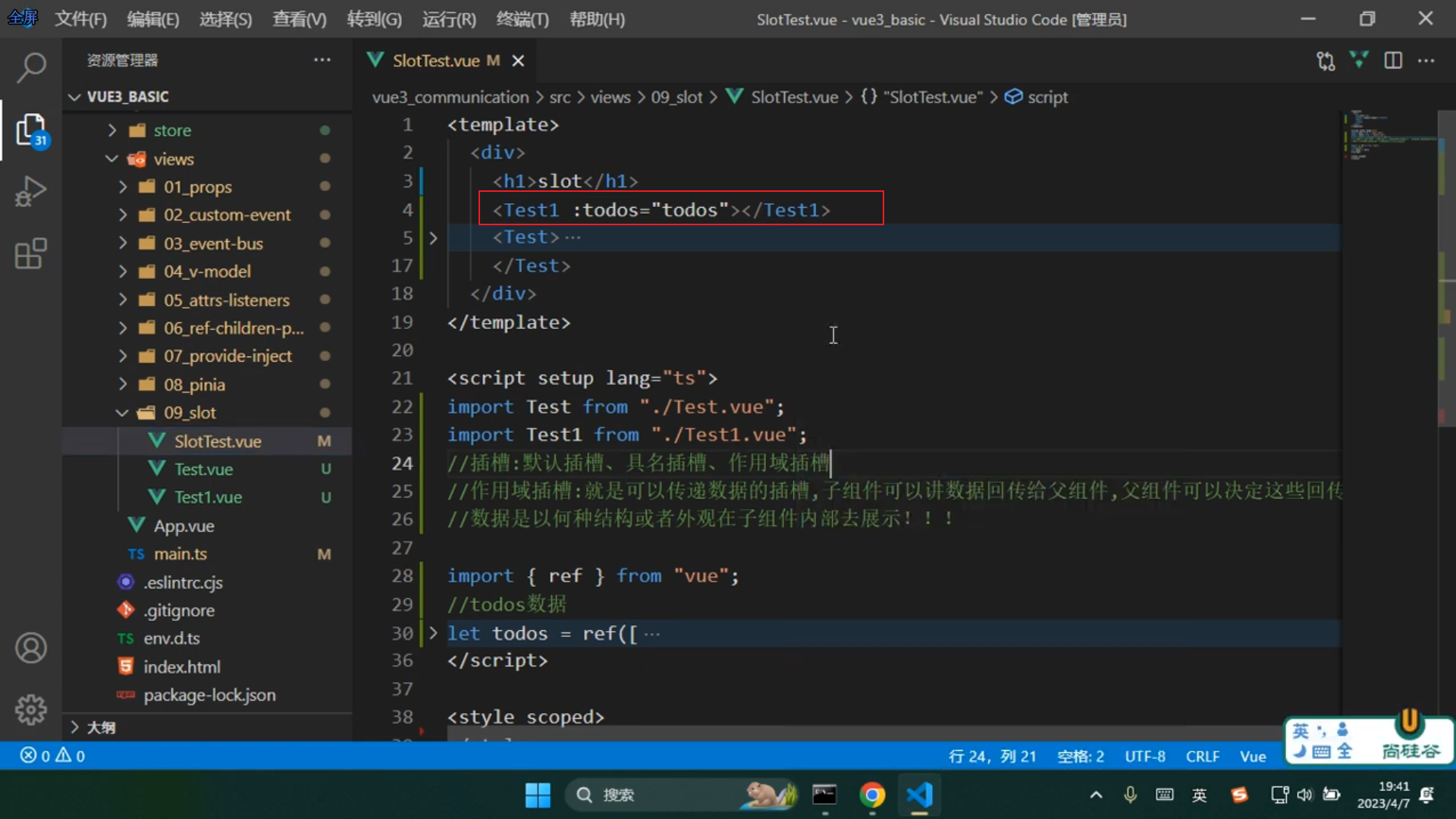Click the Vue split editors icon
Image resolution: width=1456 pixels, height=819 pixels.
click(1359, 60)
